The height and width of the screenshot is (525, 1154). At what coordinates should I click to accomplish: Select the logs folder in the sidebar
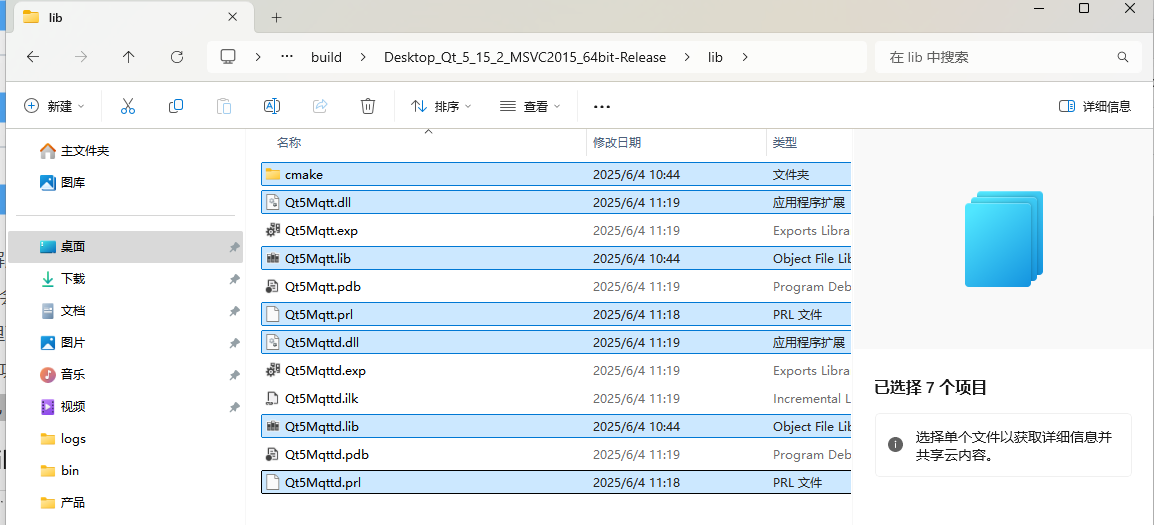pos(73,439)
